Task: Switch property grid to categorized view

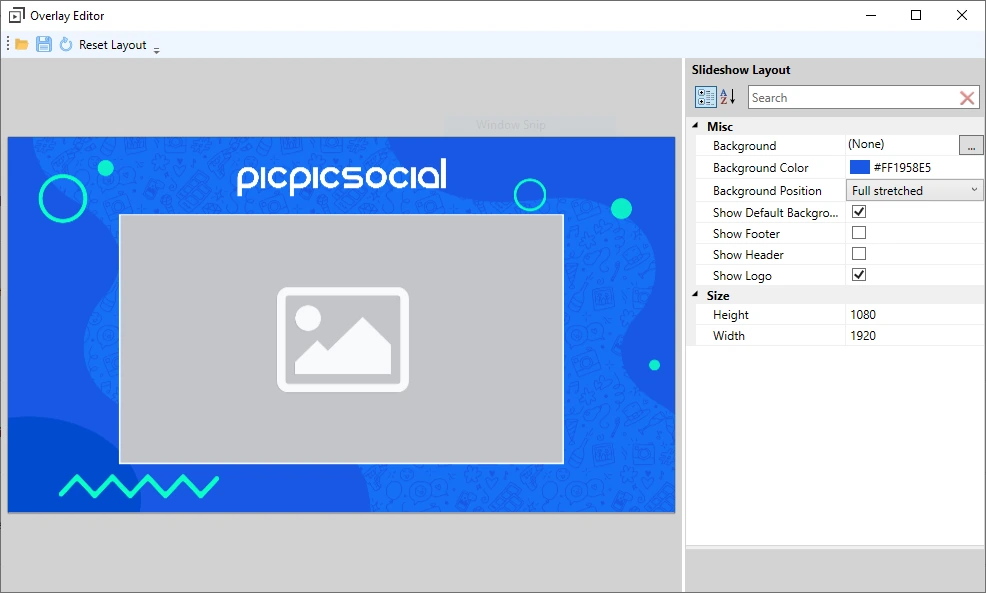Action: pyautogui.click(x=705, y=97)
